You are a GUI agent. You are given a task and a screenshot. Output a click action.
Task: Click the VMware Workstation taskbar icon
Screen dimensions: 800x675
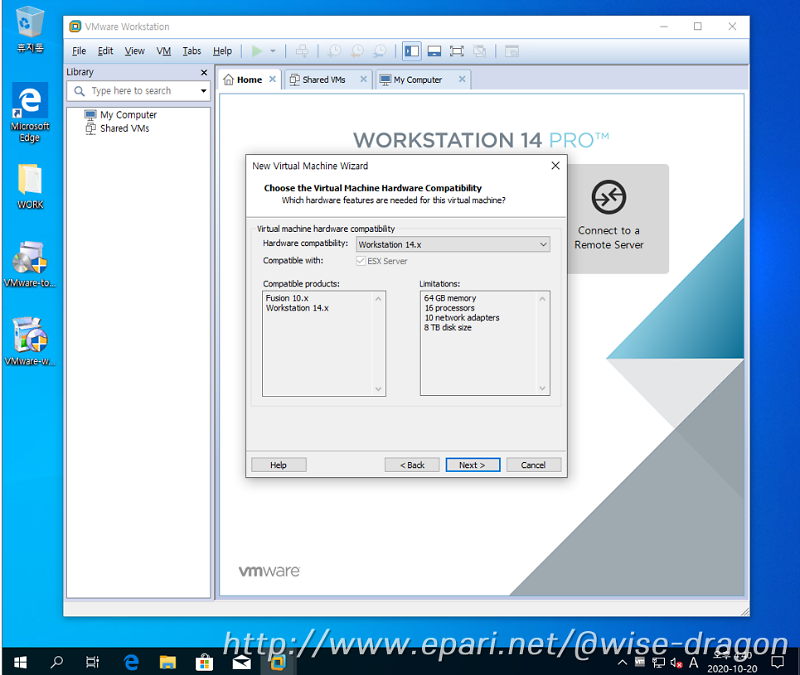pos(278,662)
